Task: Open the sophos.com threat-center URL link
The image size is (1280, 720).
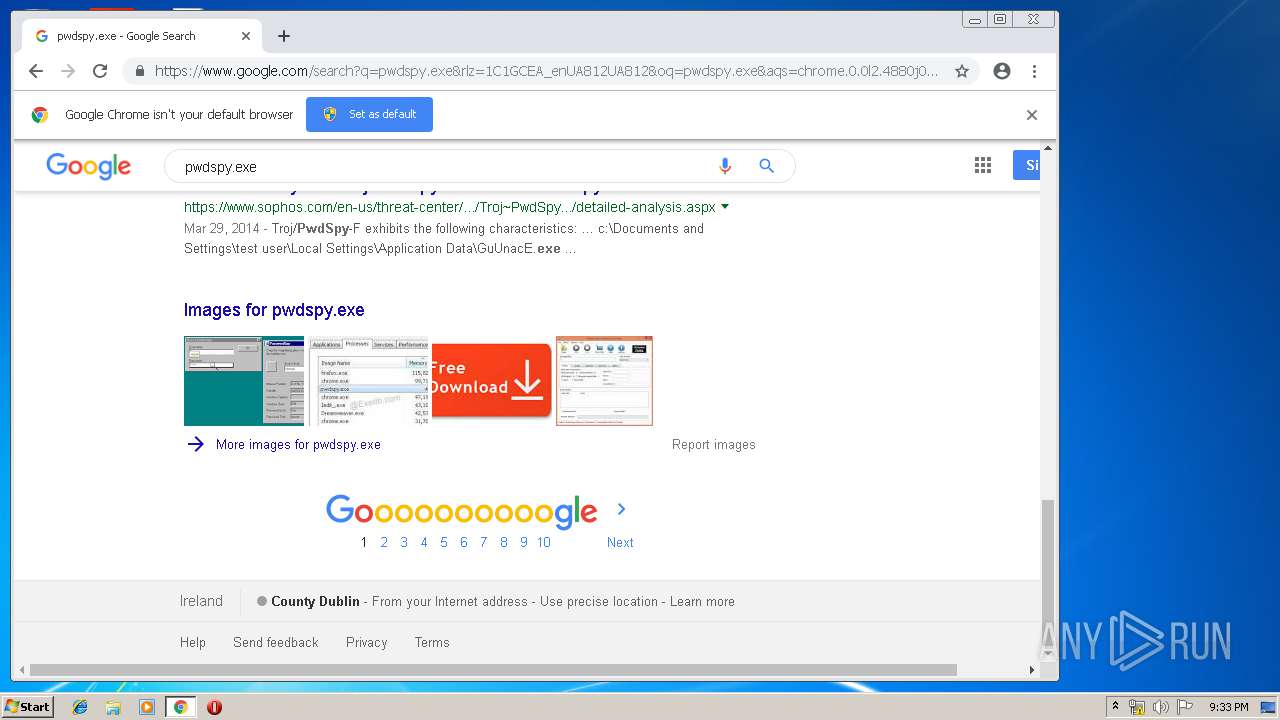Action: [449, 207]
